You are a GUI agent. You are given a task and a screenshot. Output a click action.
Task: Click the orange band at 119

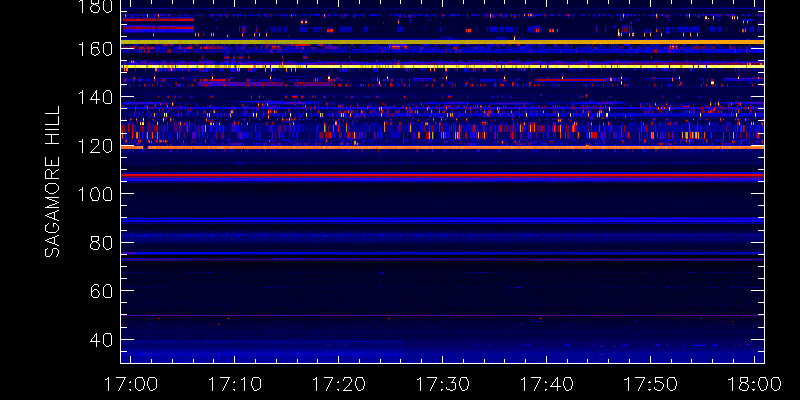point(442,147)
